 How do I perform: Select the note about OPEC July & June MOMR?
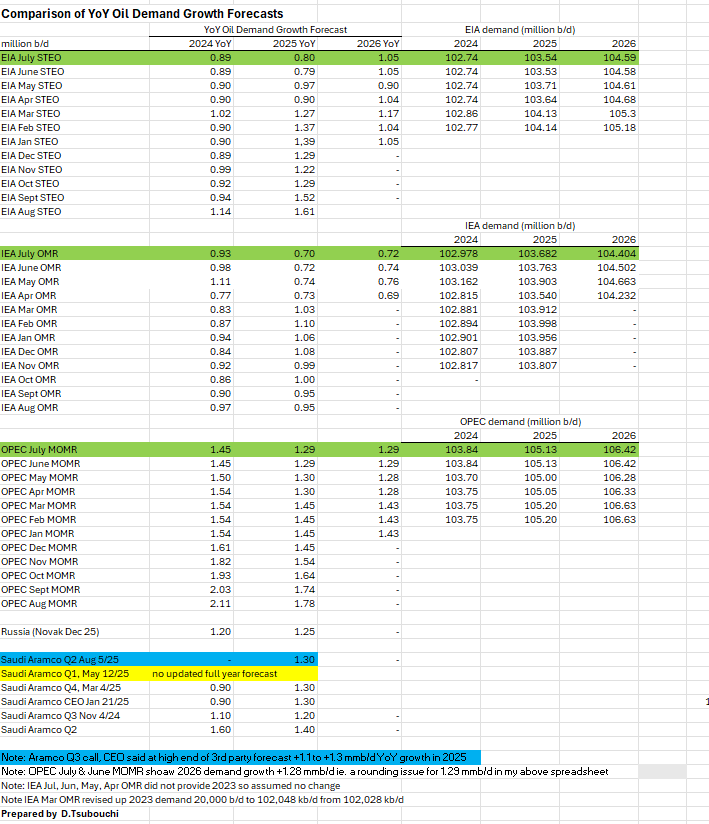coord(305,771)
